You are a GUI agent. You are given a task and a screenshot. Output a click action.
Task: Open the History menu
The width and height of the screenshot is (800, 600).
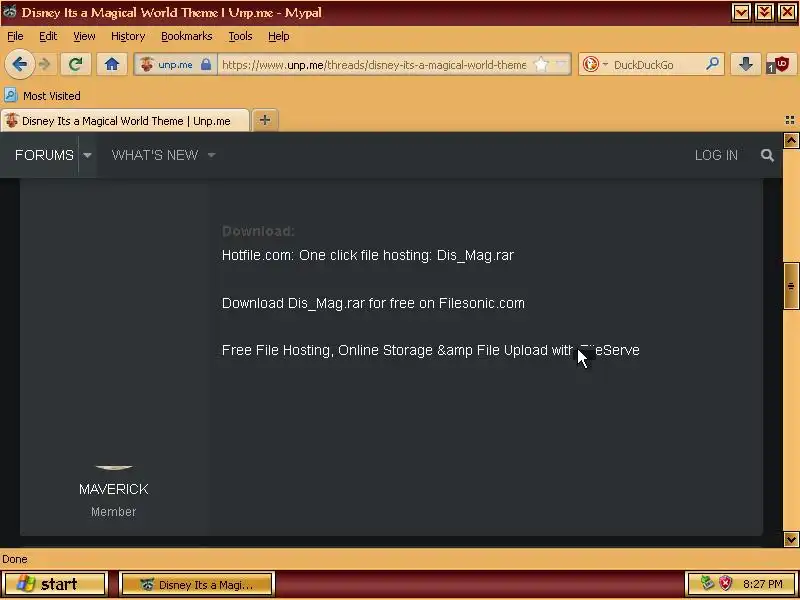(128, 36)
